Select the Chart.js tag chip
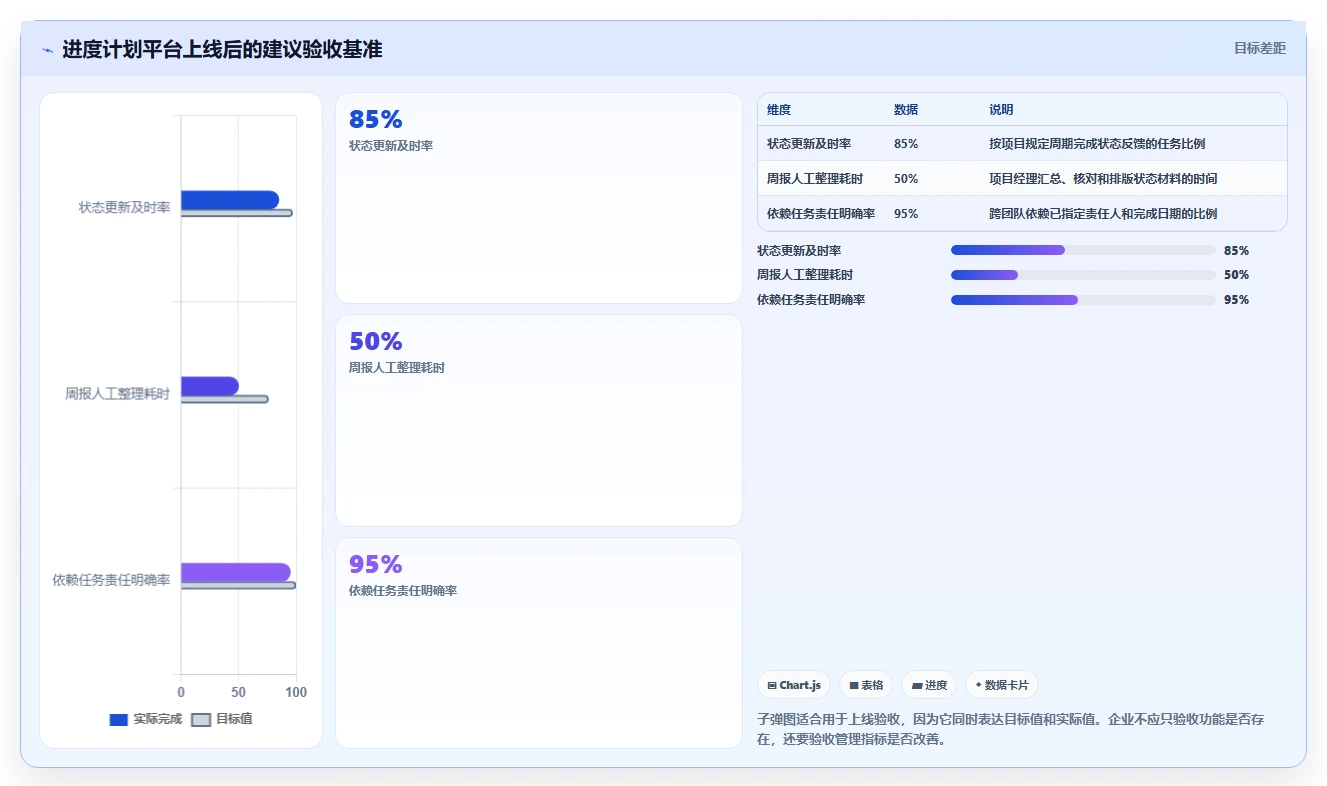This screenshot has height=786, width=1327. 794,685
